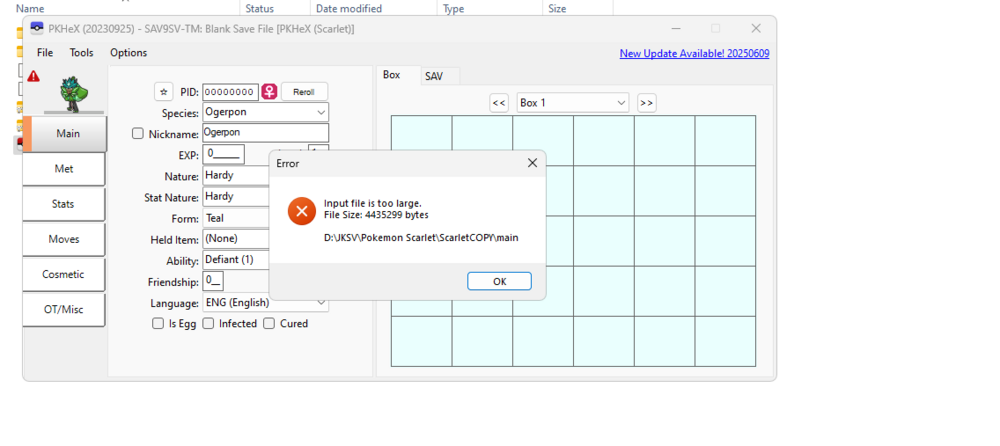
Task: Expand the Box 1 selector dropdown
Action: (572, 103)
